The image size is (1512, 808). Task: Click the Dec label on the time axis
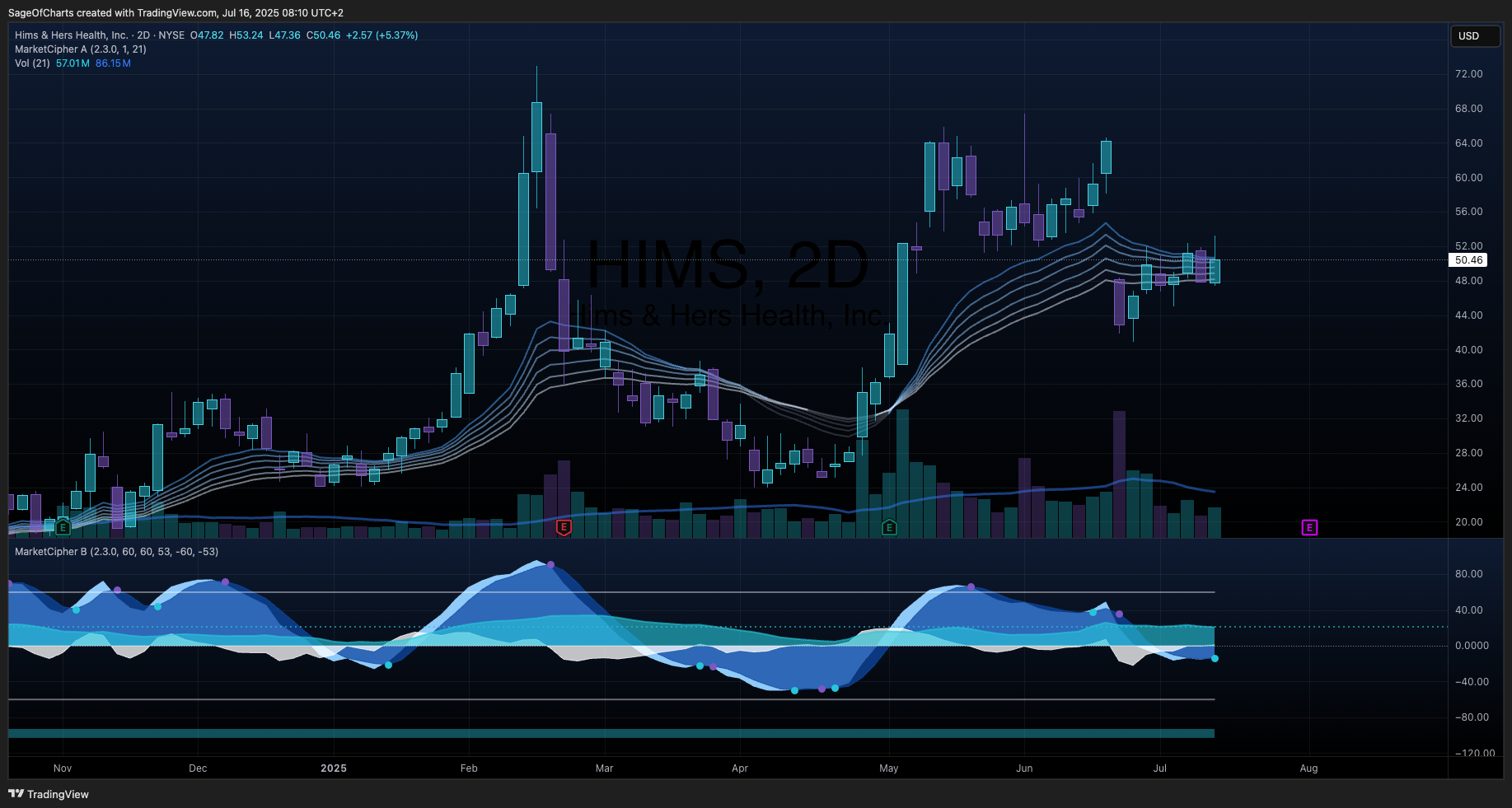click(198, 768)
